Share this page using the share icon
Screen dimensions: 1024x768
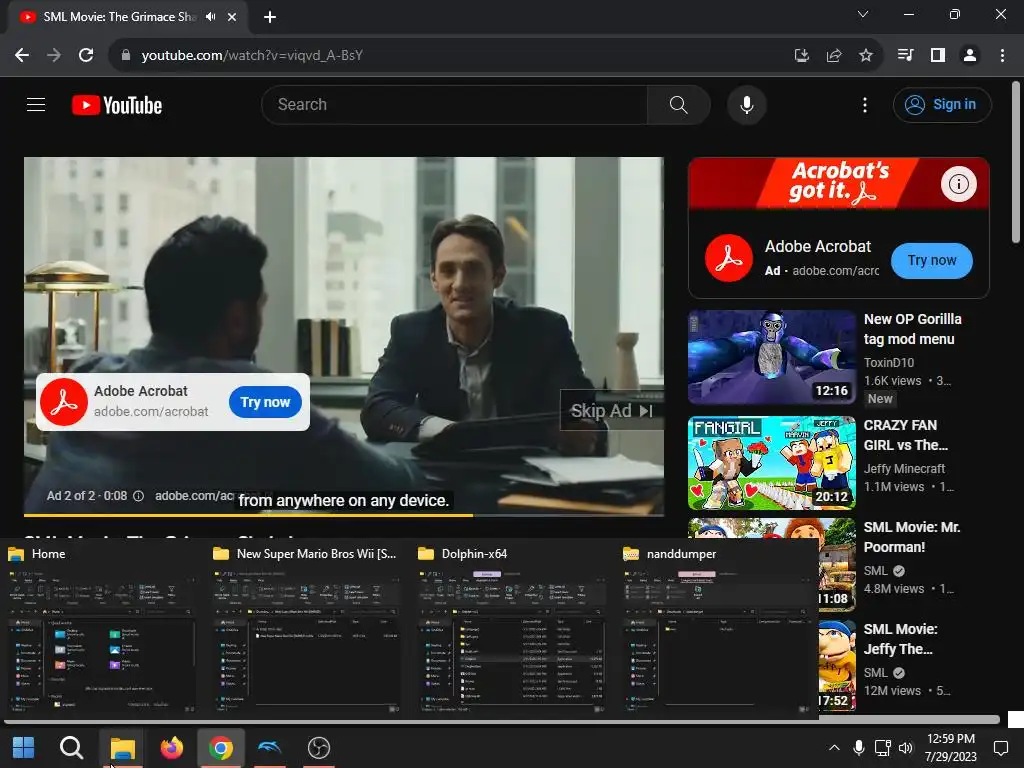pyautogui.click(x=834, y=56)
